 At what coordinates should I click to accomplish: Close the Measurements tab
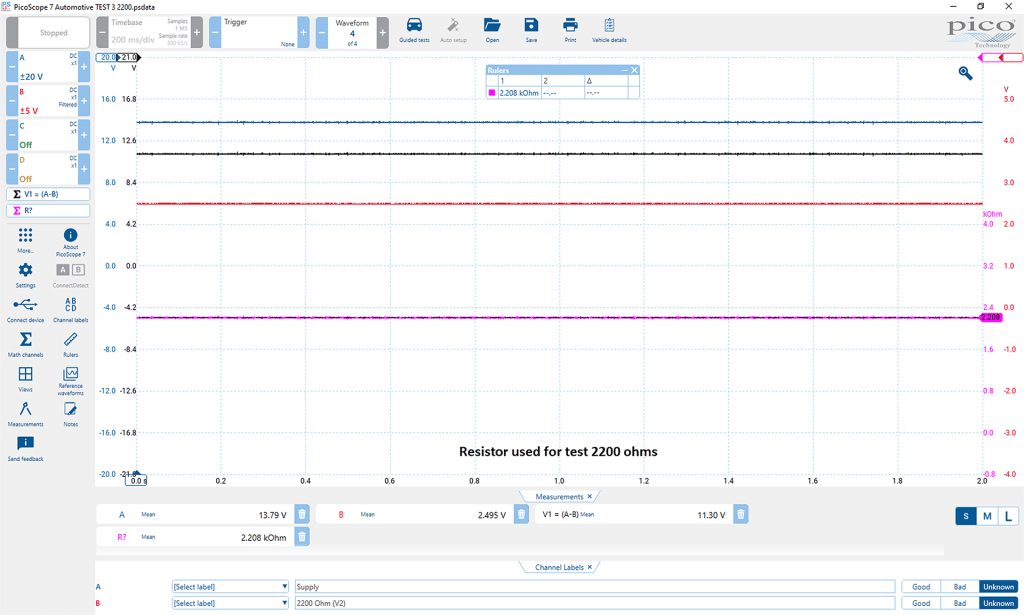click(x=590, y=497)
